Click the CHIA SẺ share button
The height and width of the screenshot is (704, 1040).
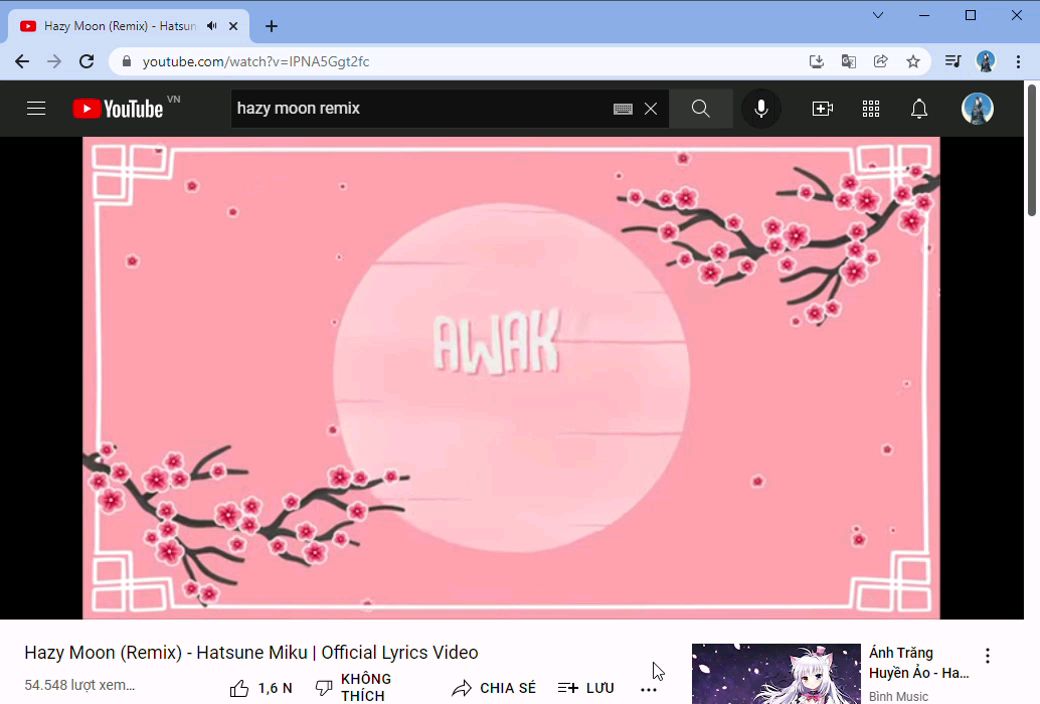[493, 688]
